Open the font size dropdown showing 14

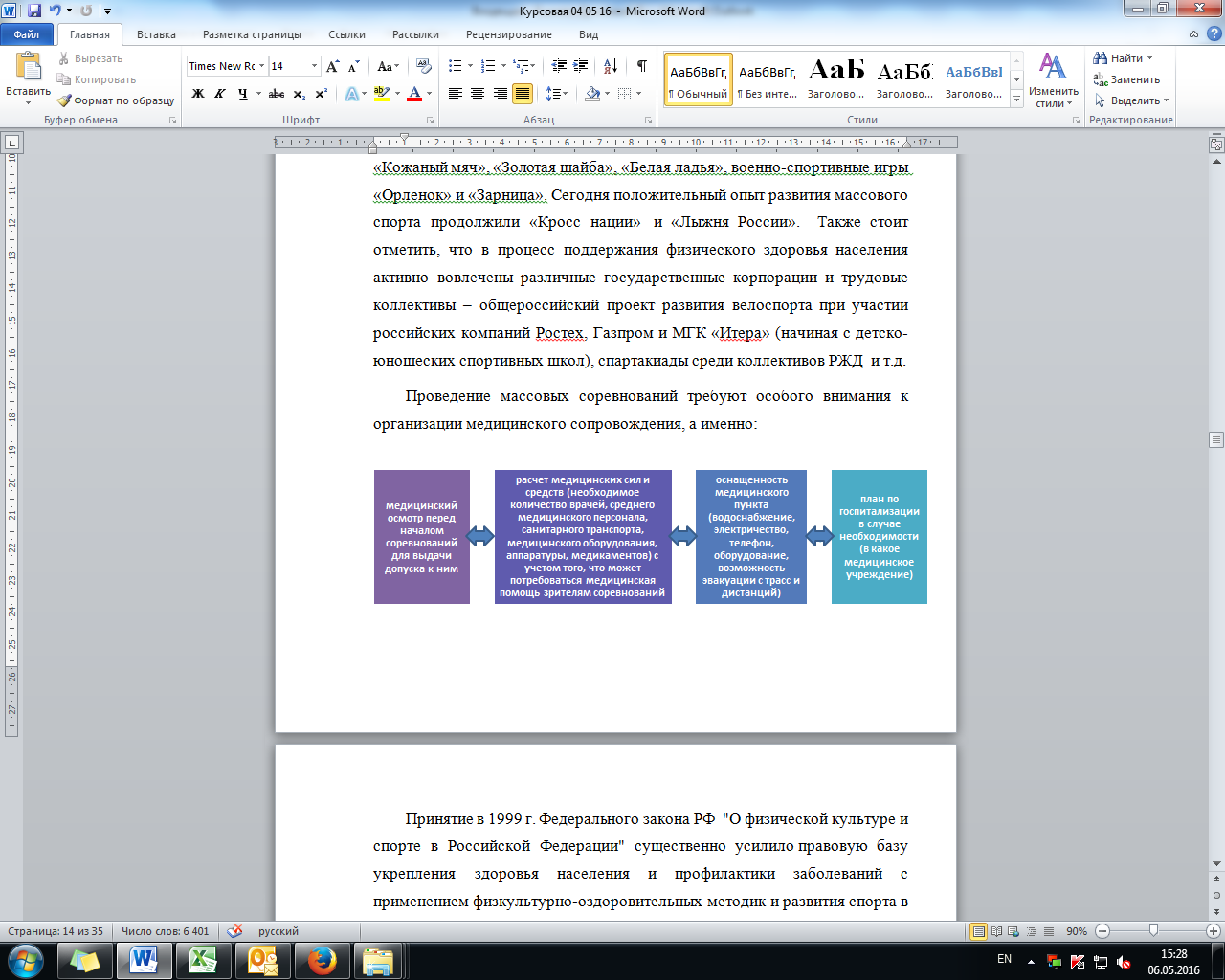point(314,66)
